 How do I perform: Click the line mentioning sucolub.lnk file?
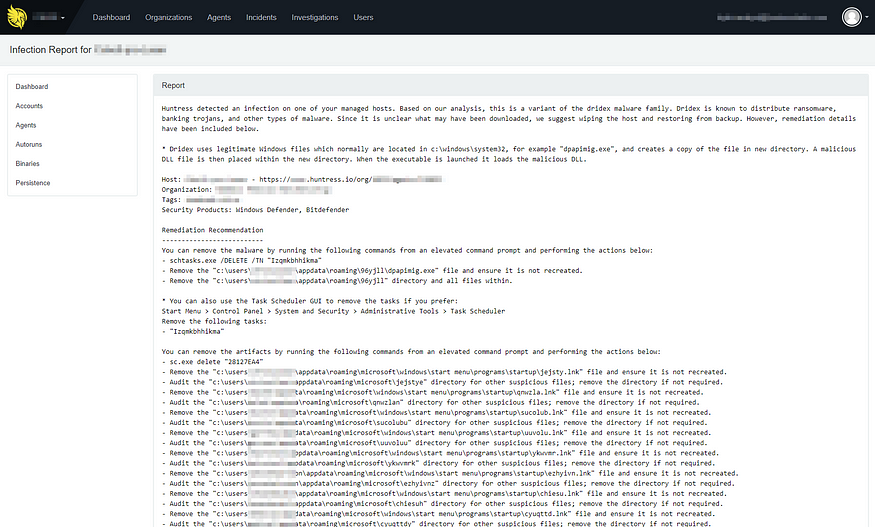tap(436, 413)
